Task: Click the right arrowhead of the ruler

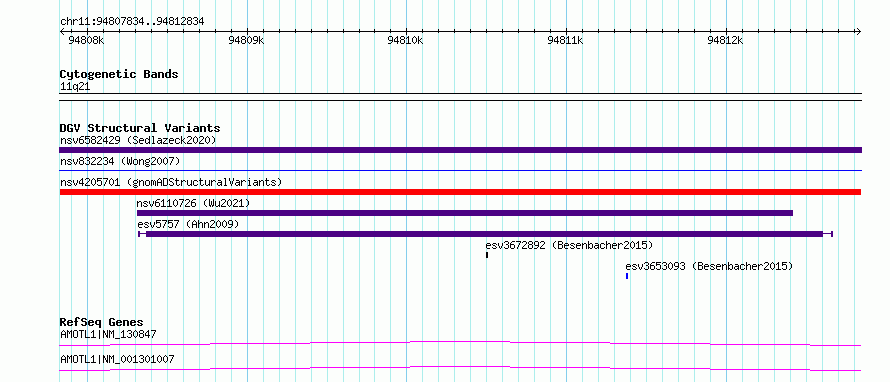Action: click(858, 32)
